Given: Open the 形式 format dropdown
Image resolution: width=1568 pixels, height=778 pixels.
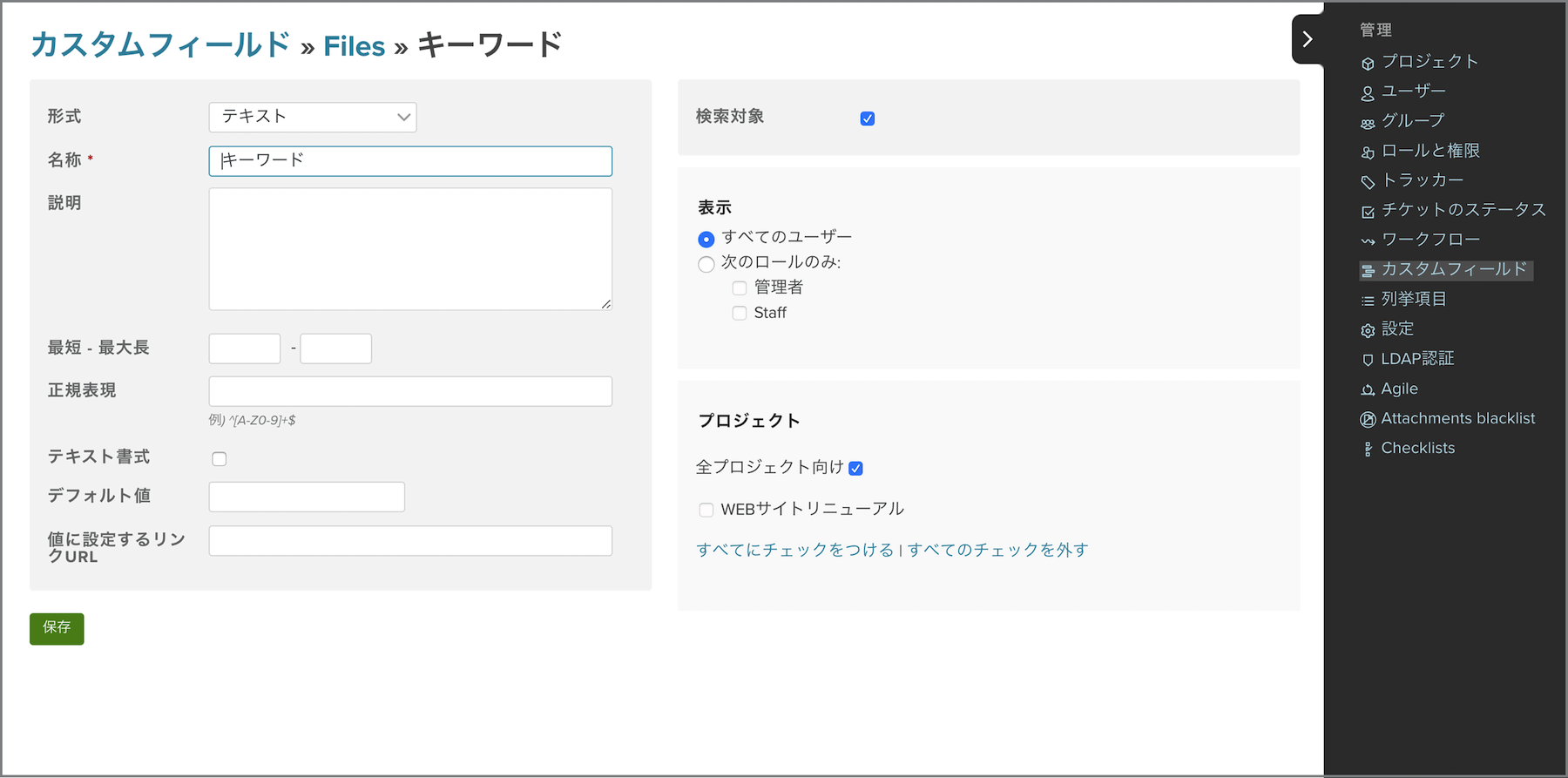Looking at the screenshot, I should (313, 117).
